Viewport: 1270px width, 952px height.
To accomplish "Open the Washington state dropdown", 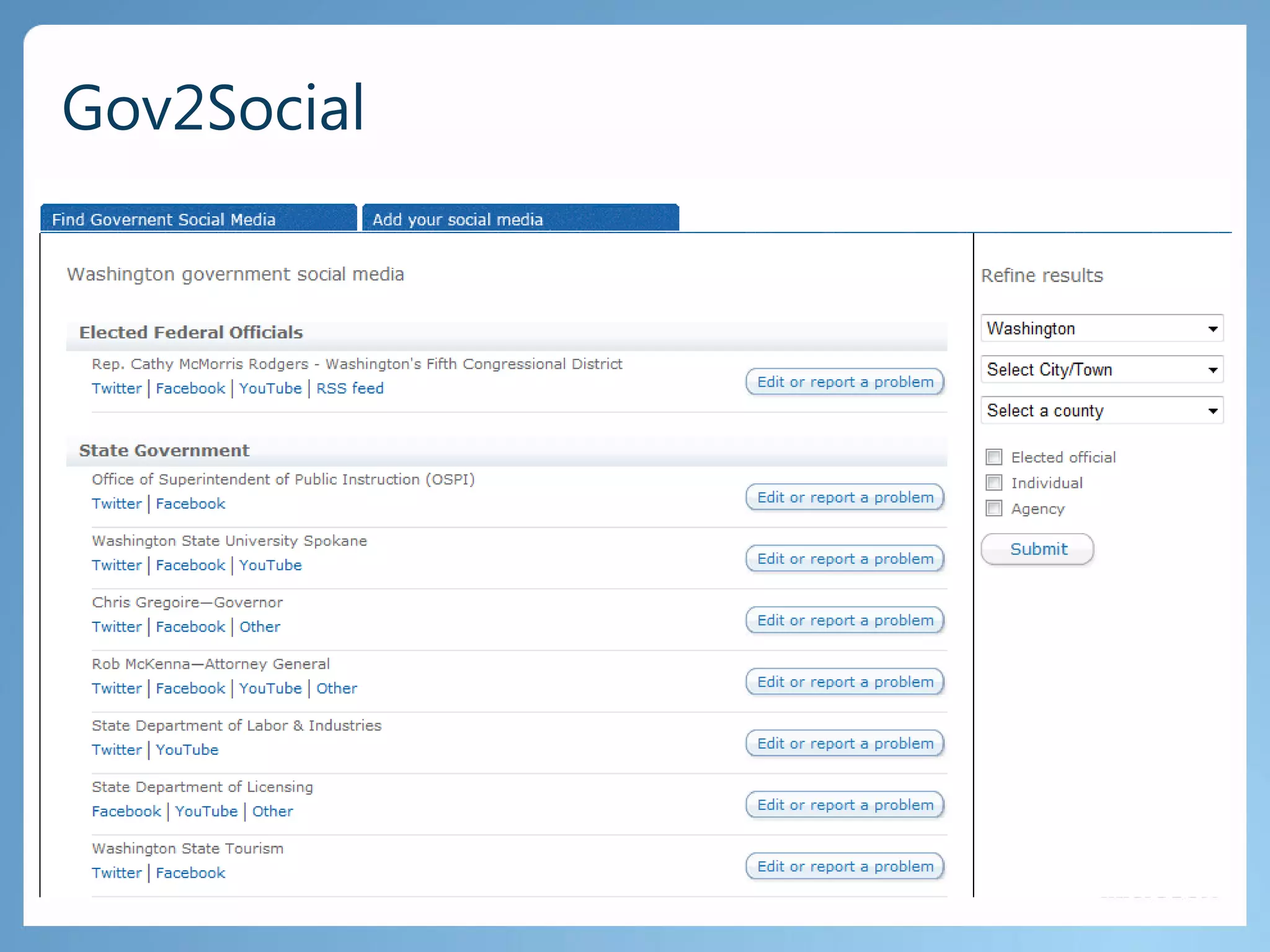I will point(1101,328).
